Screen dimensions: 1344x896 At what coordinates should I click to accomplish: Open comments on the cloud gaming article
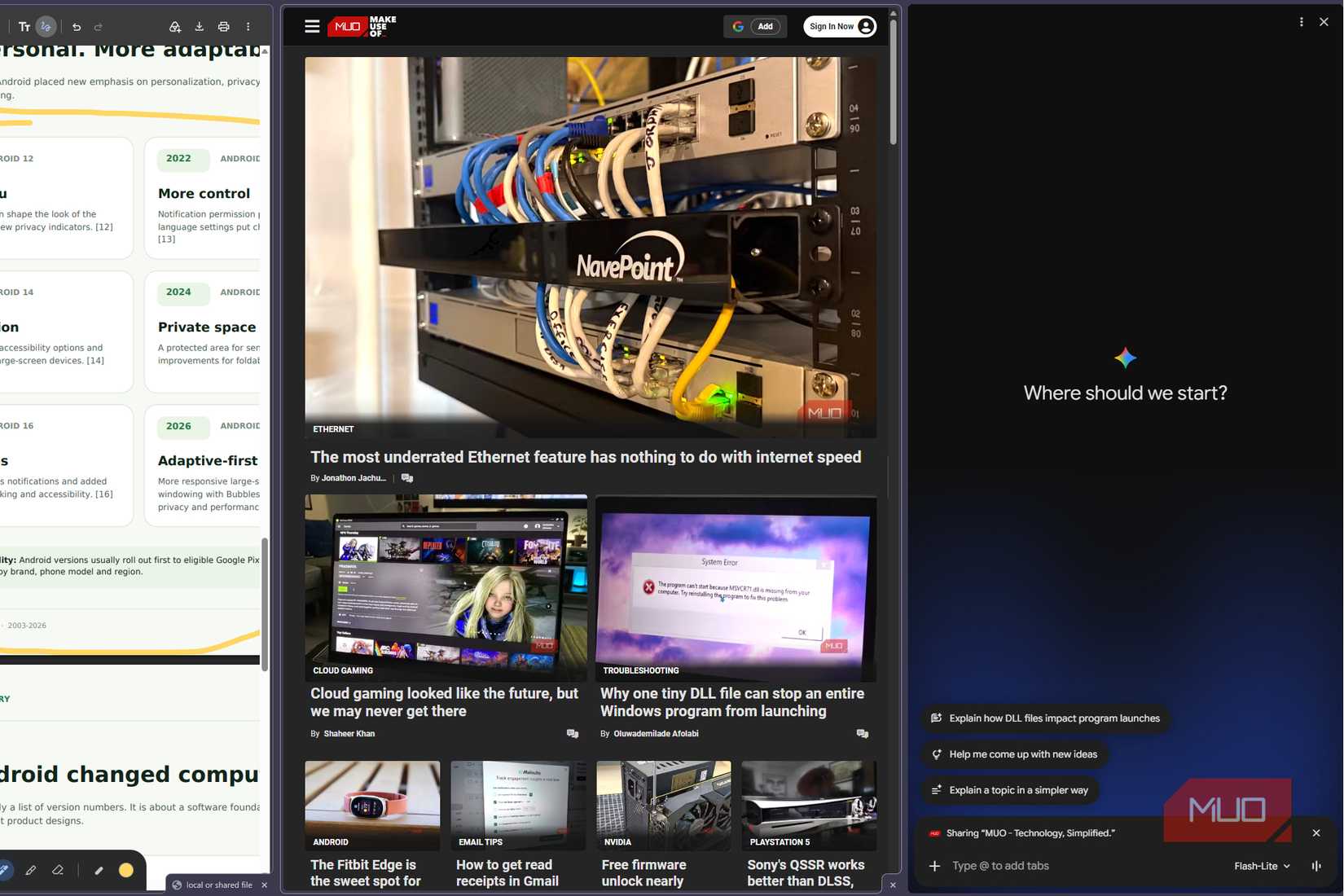click(x=573, y=734)
